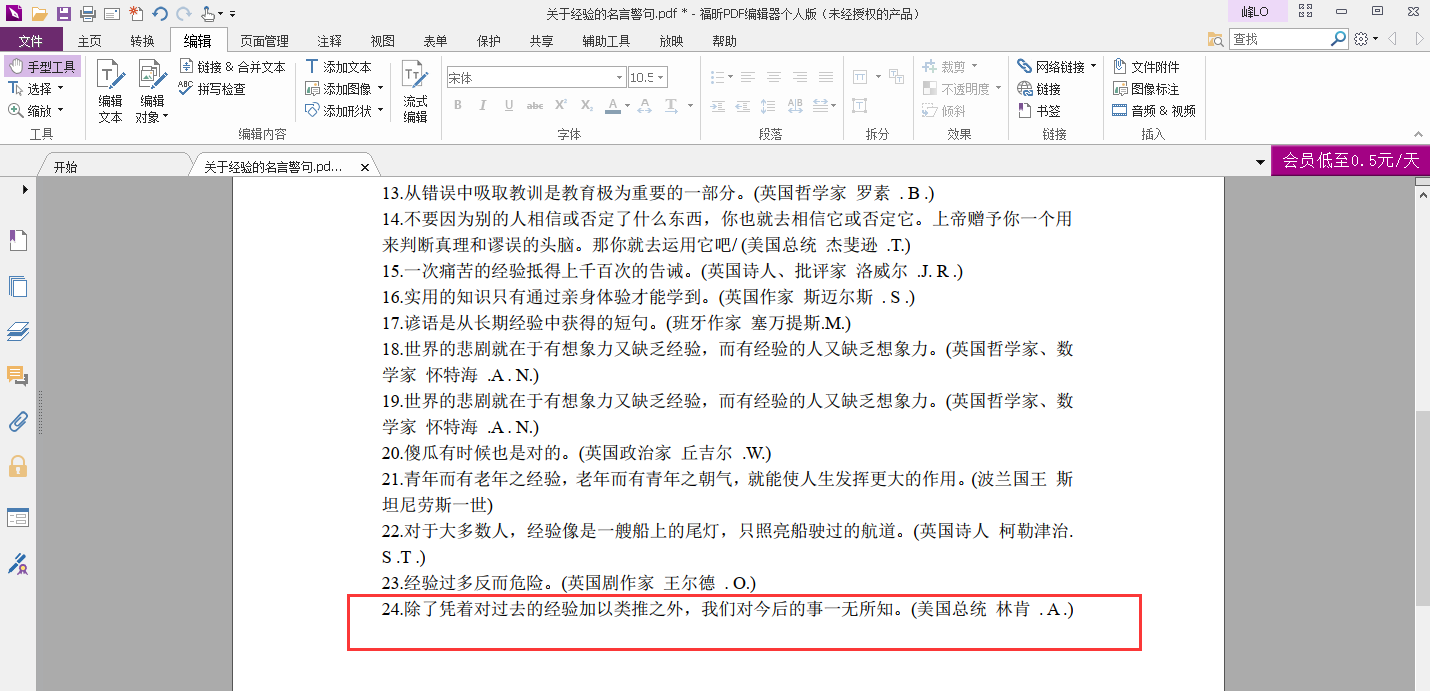
Task: Toggle strikethrough formatting button
Action: 535,105
